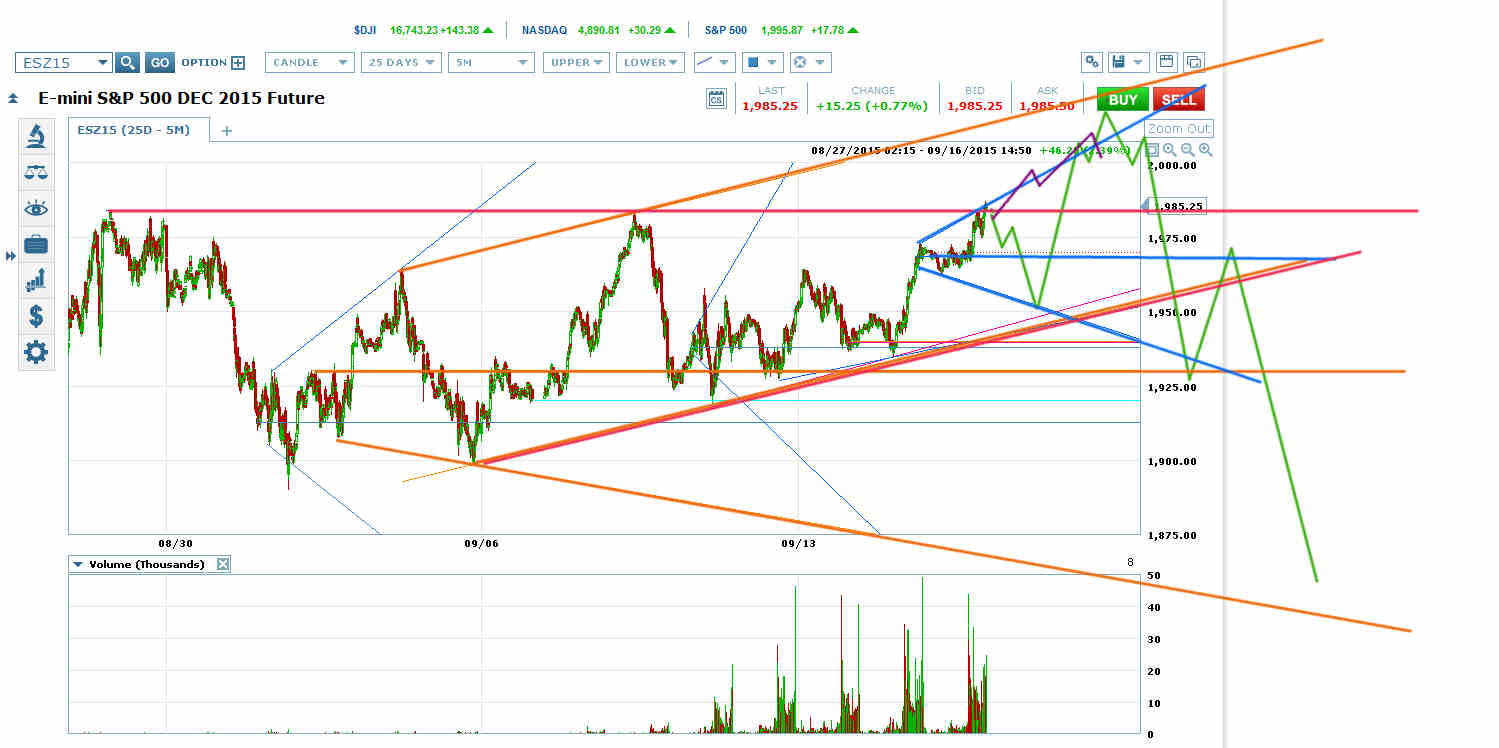Click the first magnifier zoom-in icon
The width and height of the screenshot is (1499, 748).
coord(1170,149)
